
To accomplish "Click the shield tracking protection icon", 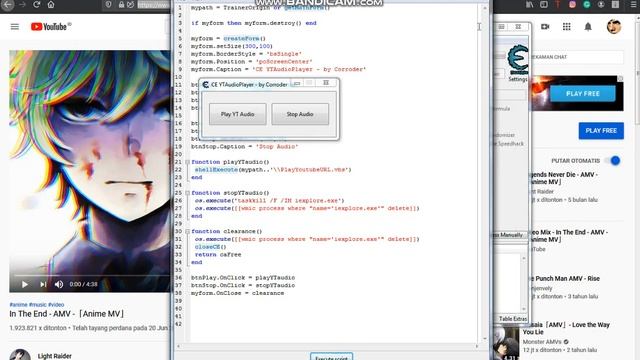I will (x=109, y=4).
